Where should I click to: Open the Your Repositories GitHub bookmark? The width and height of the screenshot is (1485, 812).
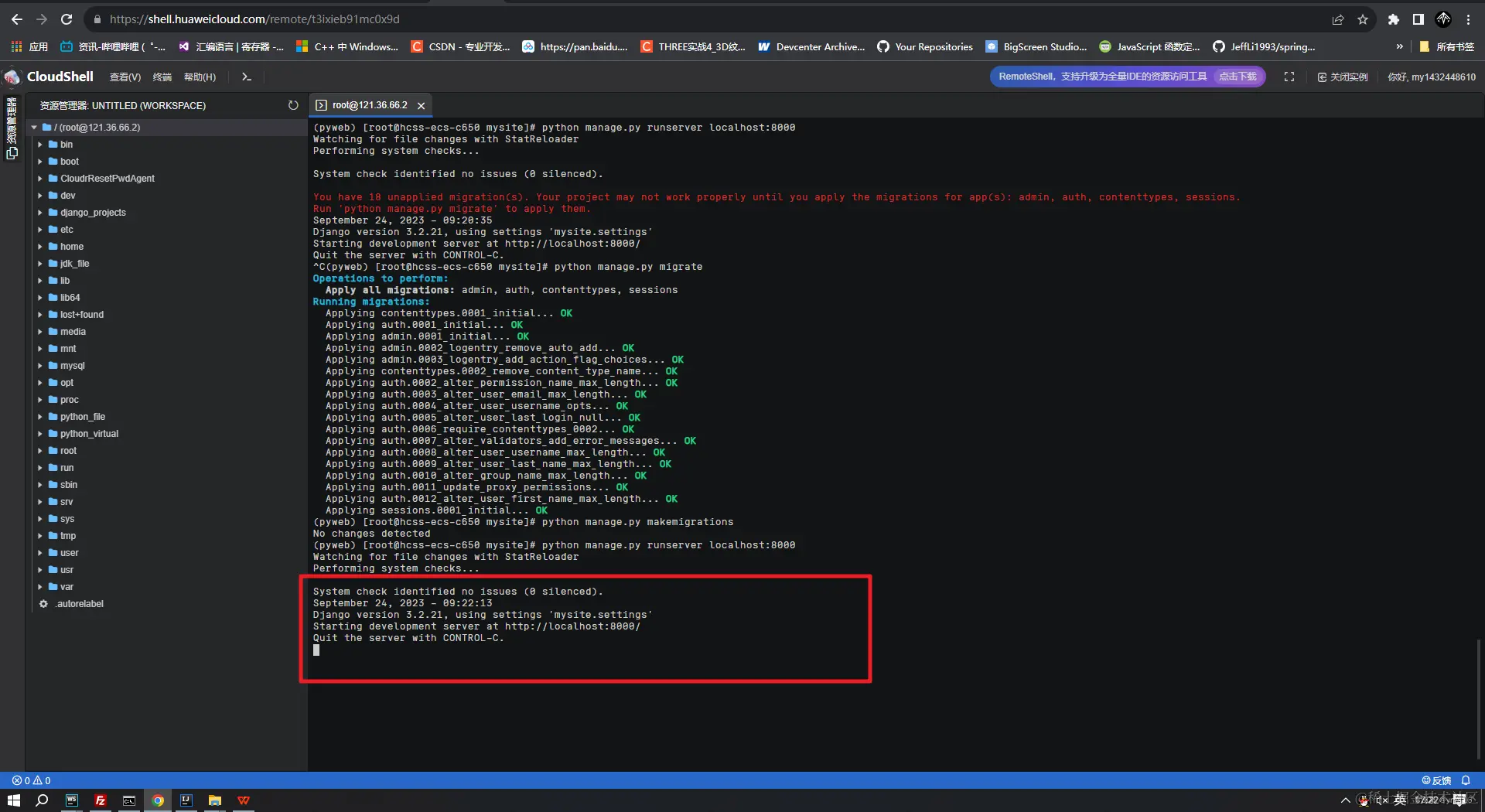click(x=925, y=47)
